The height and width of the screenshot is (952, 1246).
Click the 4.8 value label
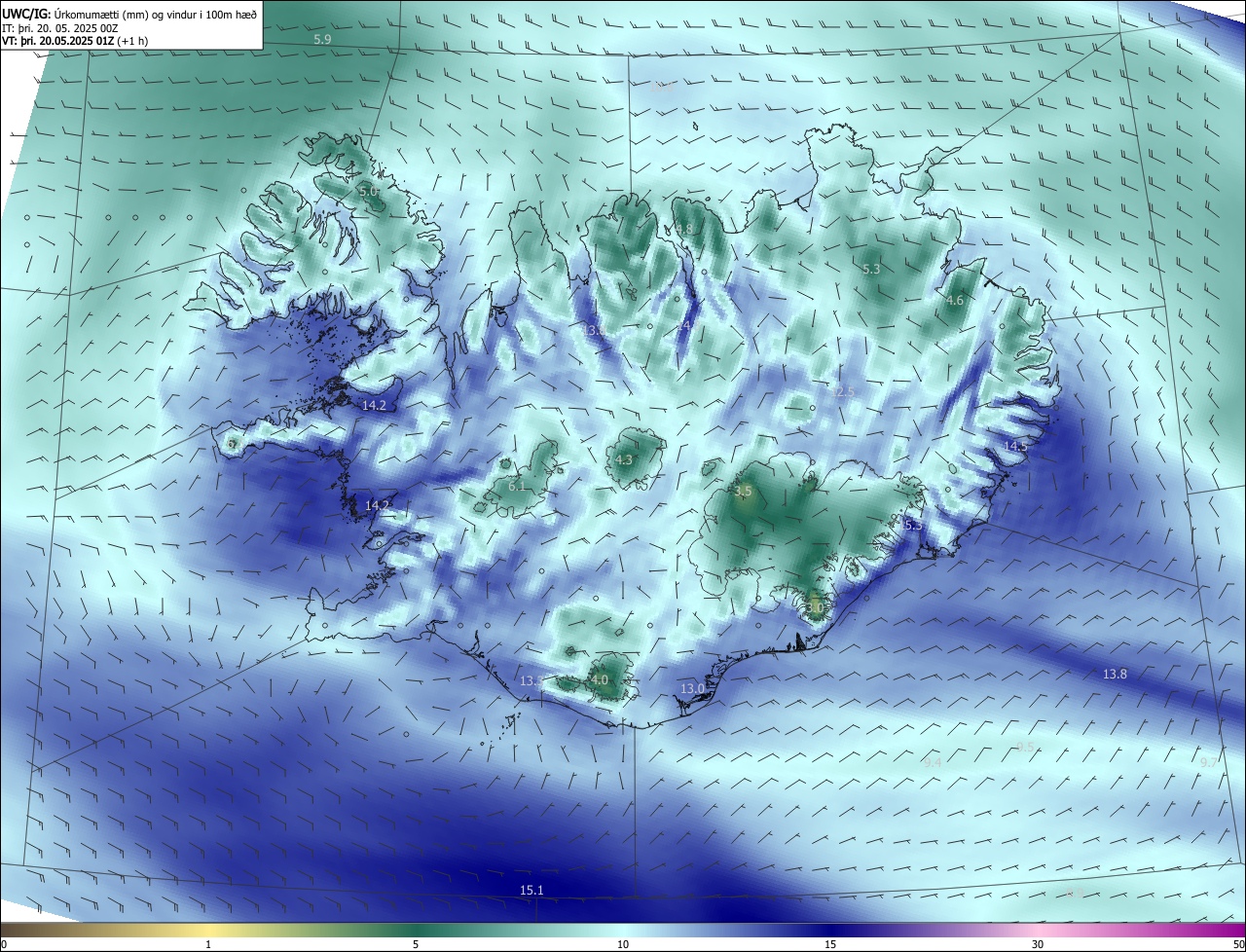(x=684, y=229)
